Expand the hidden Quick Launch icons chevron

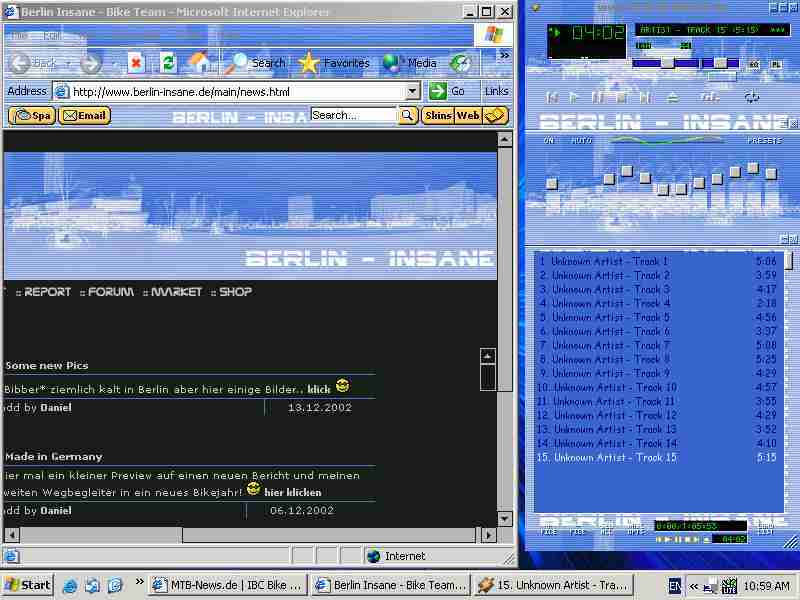tap(139, 582)
